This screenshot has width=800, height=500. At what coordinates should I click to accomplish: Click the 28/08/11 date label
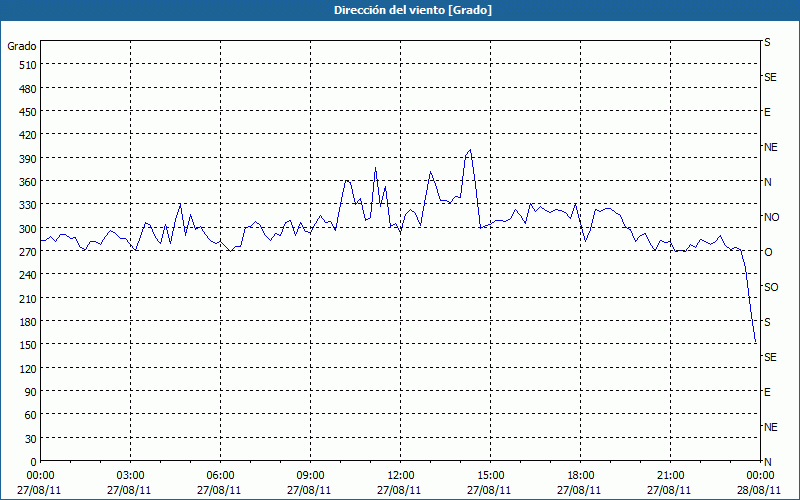(759, 490)
